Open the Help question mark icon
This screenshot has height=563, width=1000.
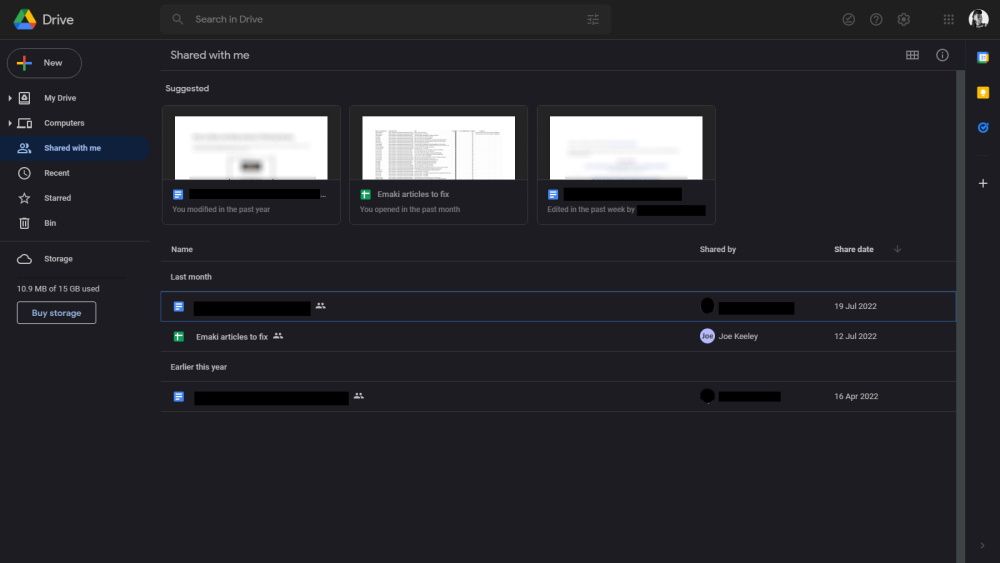(x=876, y=19)
